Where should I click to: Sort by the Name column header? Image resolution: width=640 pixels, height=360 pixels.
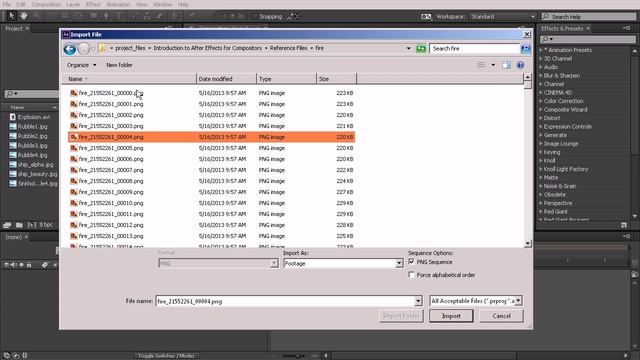pyautogui.click(x=129, y=79)
